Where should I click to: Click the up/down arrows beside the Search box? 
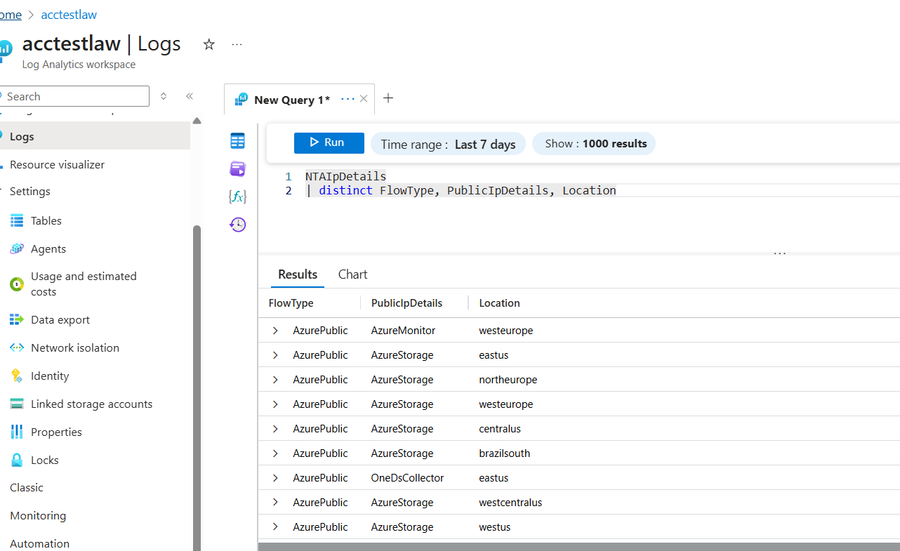(x=164, y=96)
